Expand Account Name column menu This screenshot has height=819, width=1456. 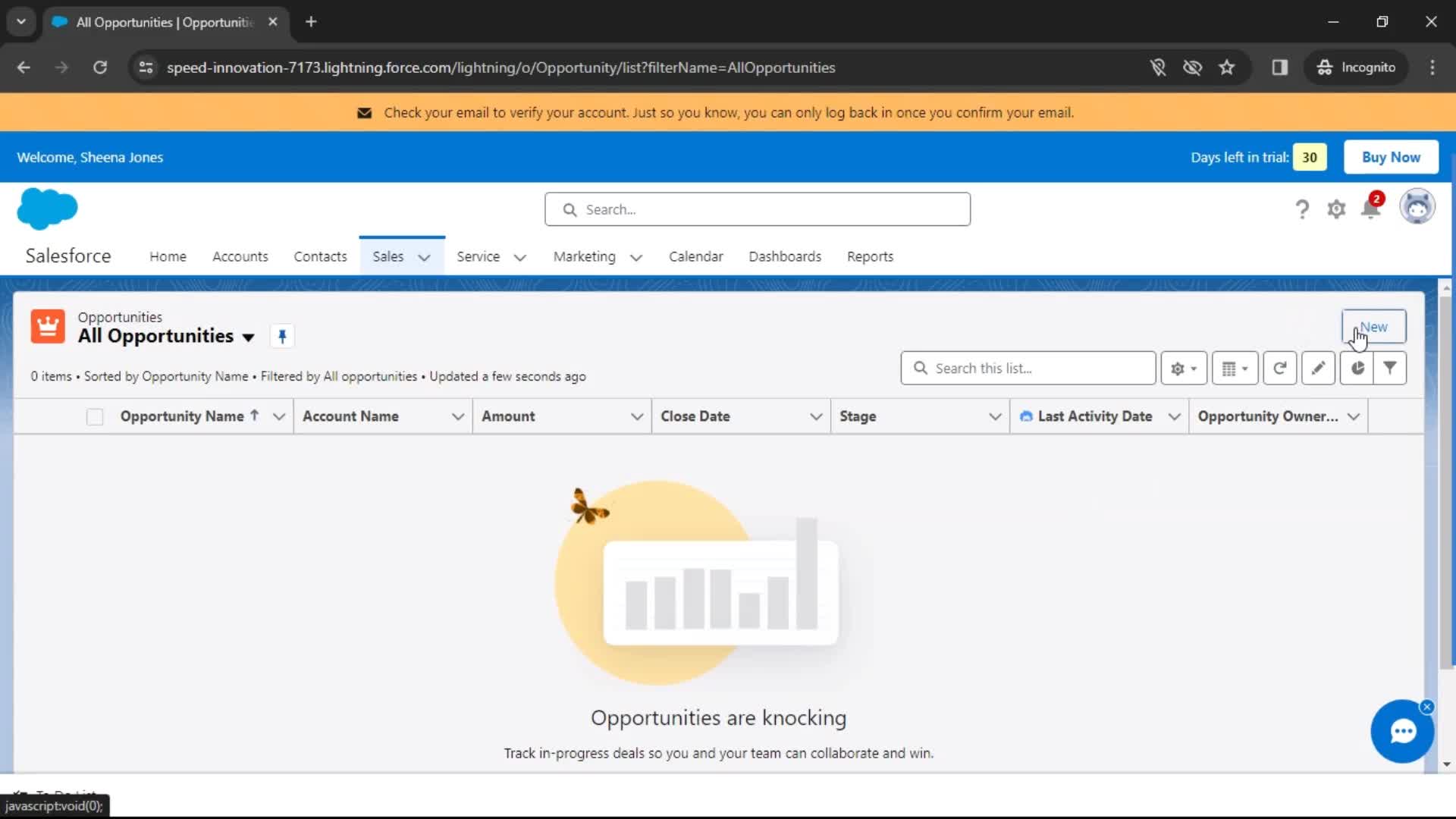point(458,416)
